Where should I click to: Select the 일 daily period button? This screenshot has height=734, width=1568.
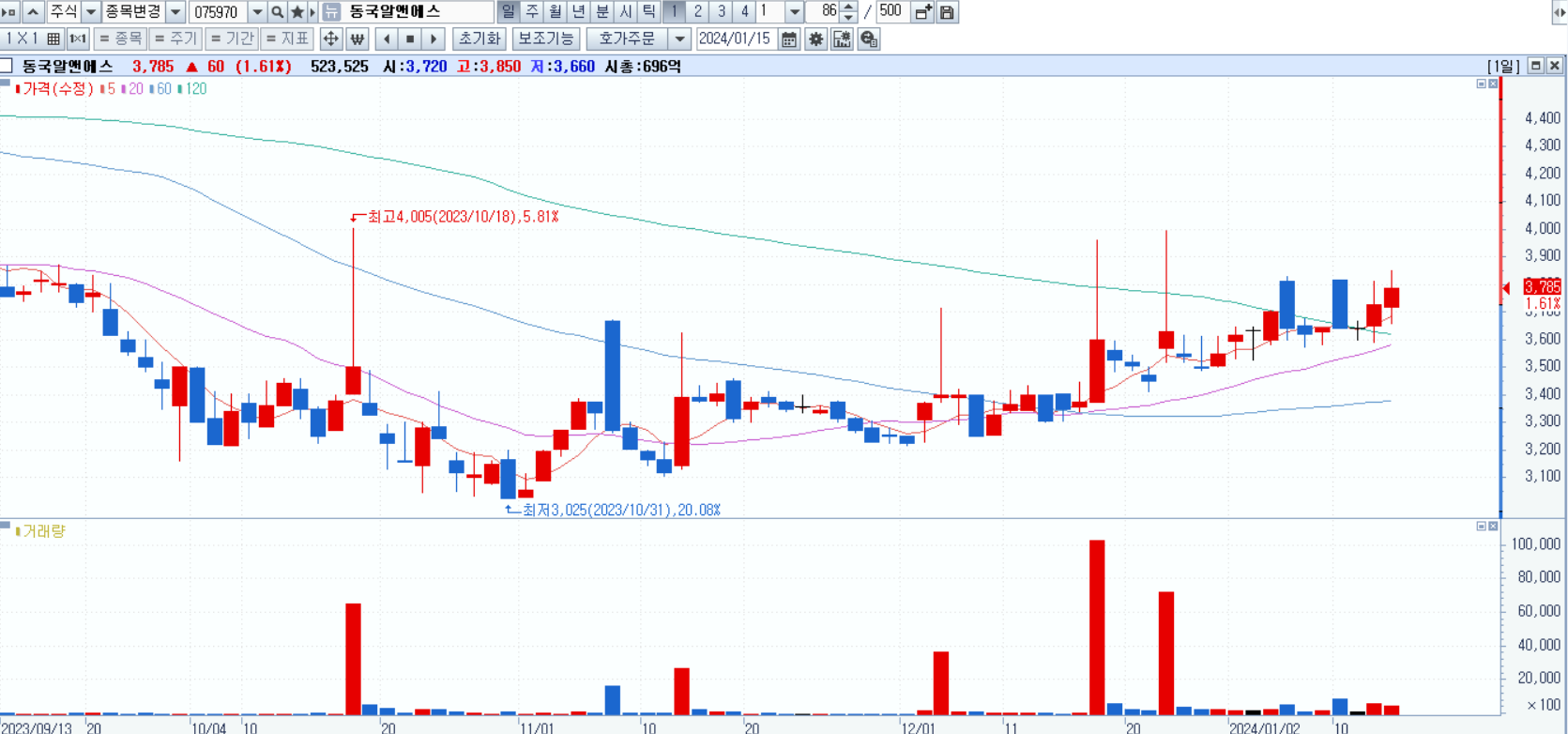tap(508, 12)
